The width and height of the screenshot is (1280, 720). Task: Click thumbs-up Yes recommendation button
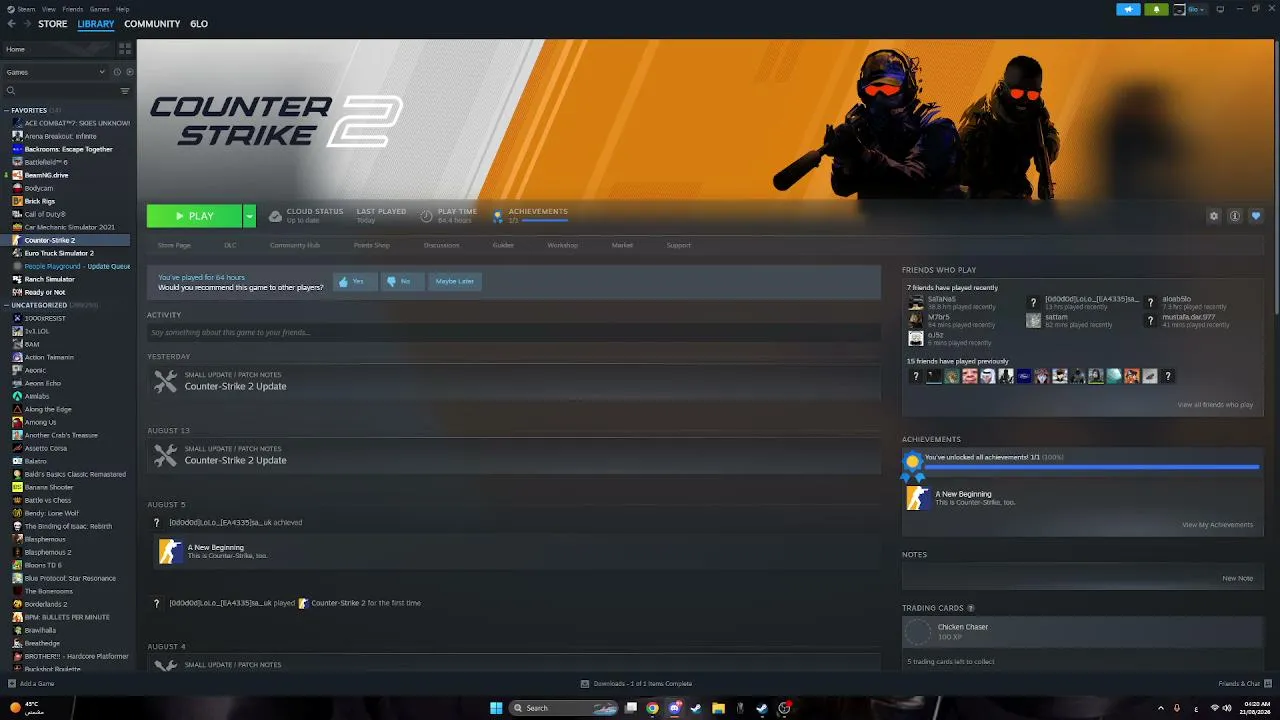(355, 282)
